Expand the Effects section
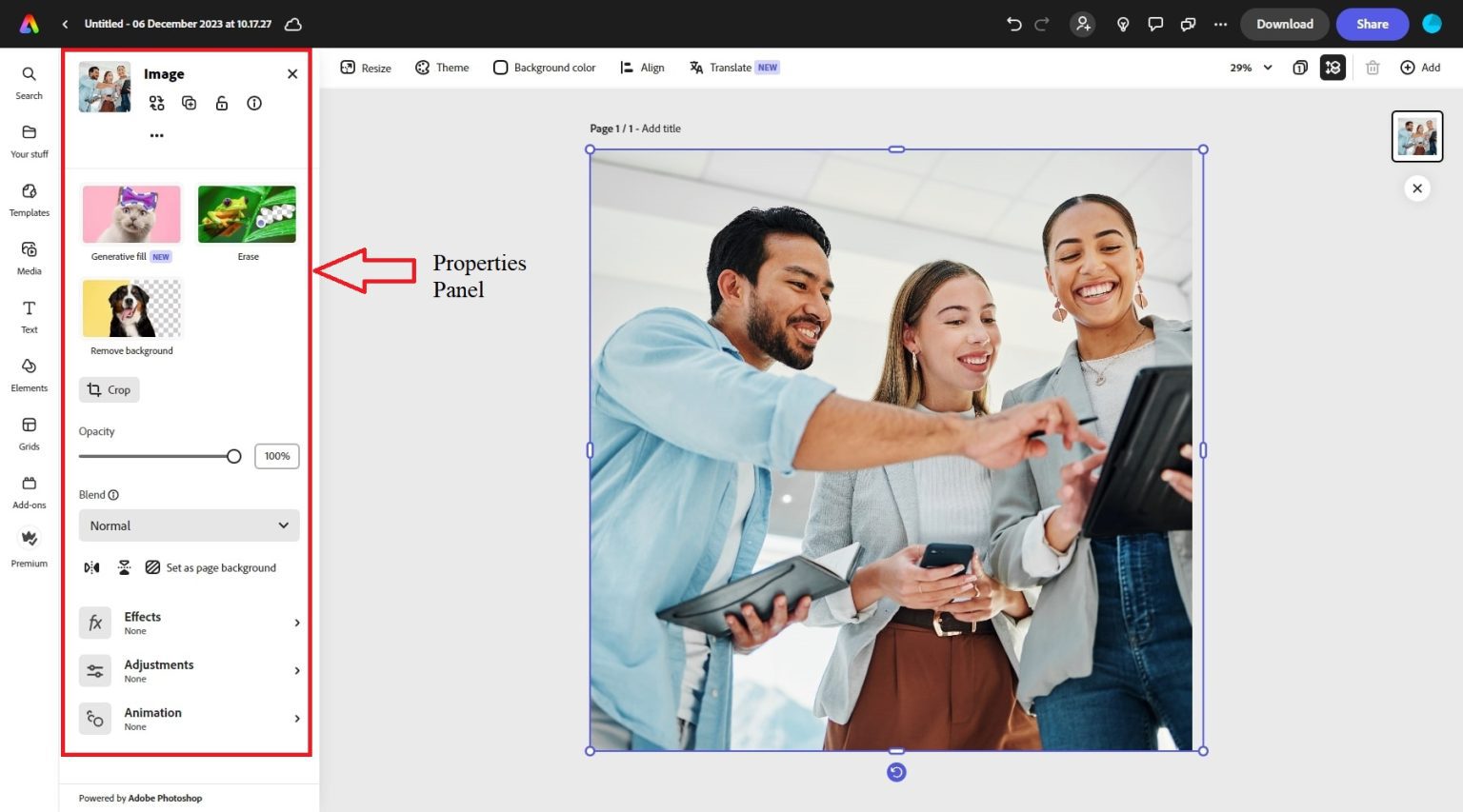 click(x=190, y=623)
